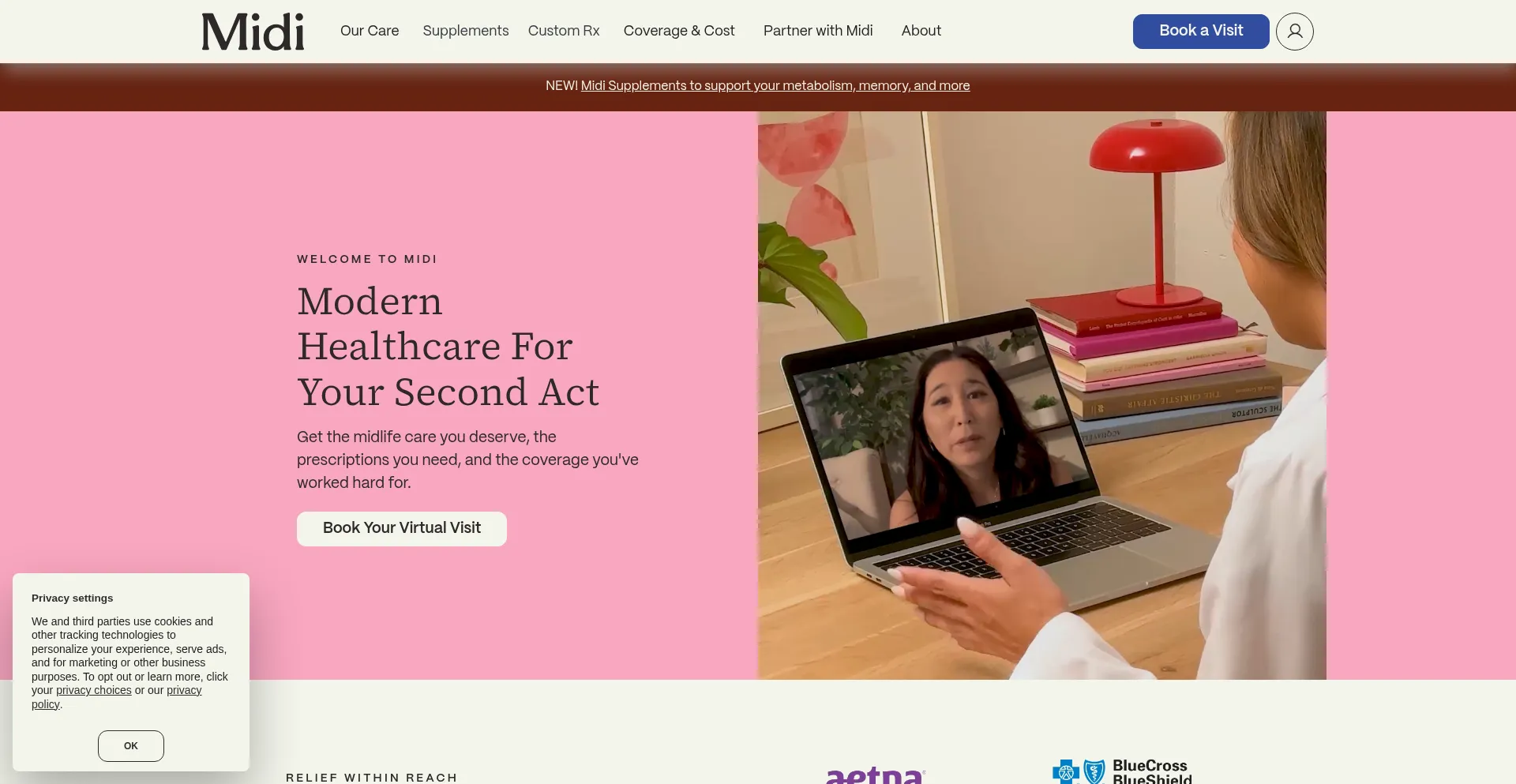Screen dimensions: 1516x784
Task: Click the Aetna insurance logo
Action: tap(875, 775)
